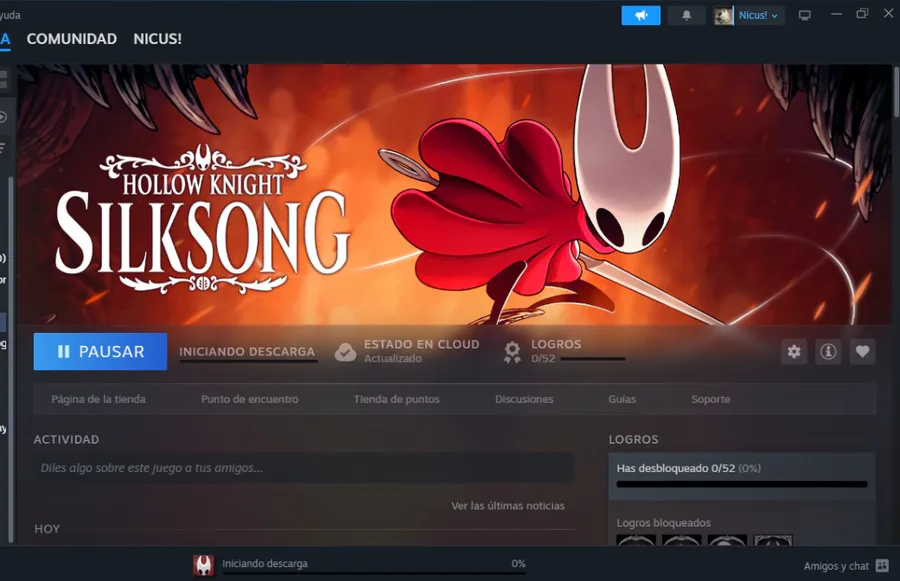Screen dimensions: 900x581
Task: Click the 'Logros bloqueados' label
Action: [x=664, y=522]
